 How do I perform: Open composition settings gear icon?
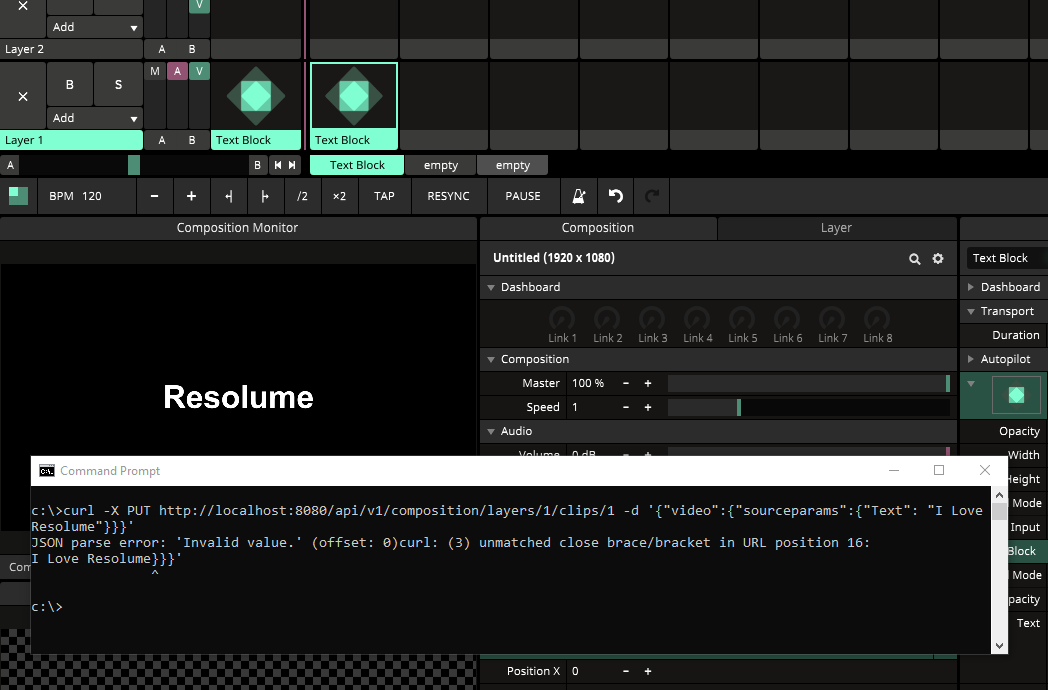[938, 259]
